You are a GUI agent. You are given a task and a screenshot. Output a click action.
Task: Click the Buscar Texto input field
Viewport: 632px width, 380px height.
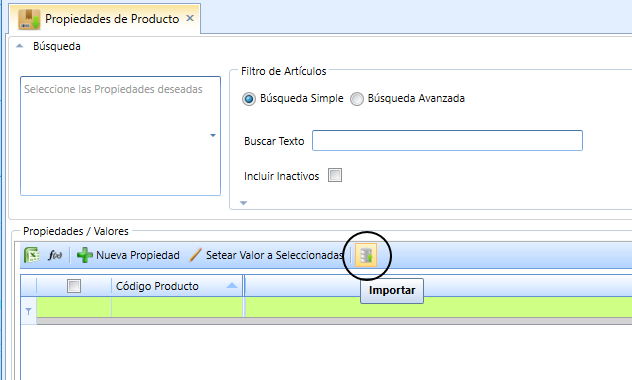pyautogui.click(x=447, y=141)
